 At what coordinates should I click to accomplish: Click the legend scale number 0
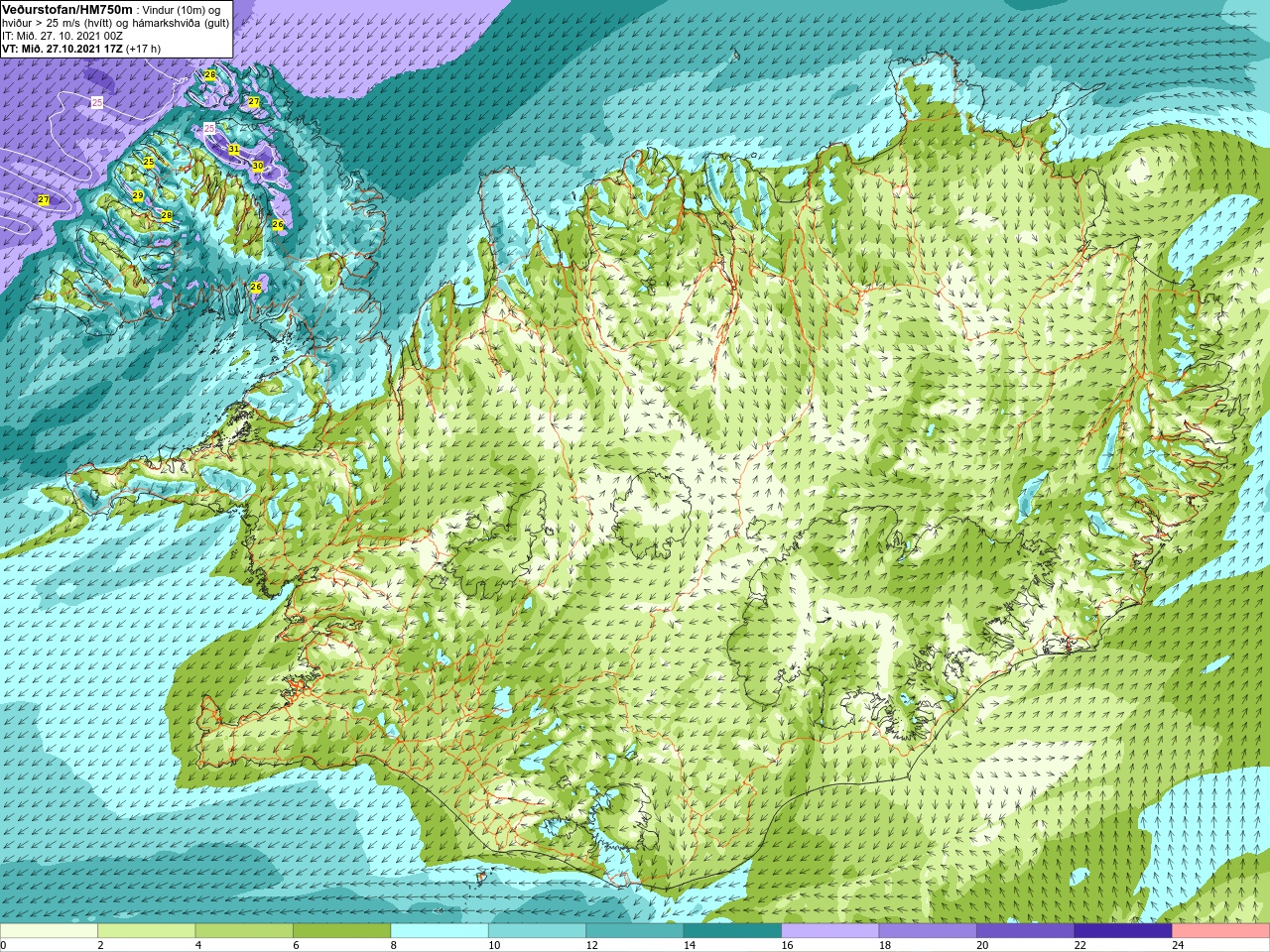tap(4, 945)
